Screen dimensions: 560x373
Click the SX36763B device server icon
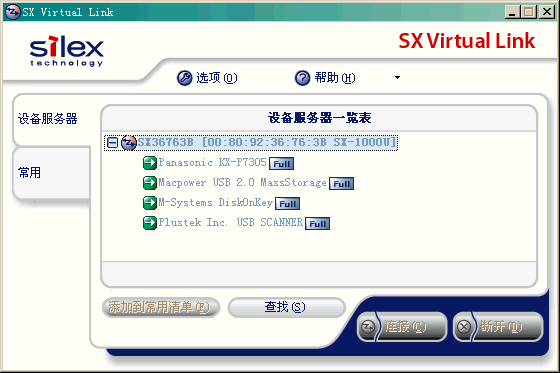[129, 143]
